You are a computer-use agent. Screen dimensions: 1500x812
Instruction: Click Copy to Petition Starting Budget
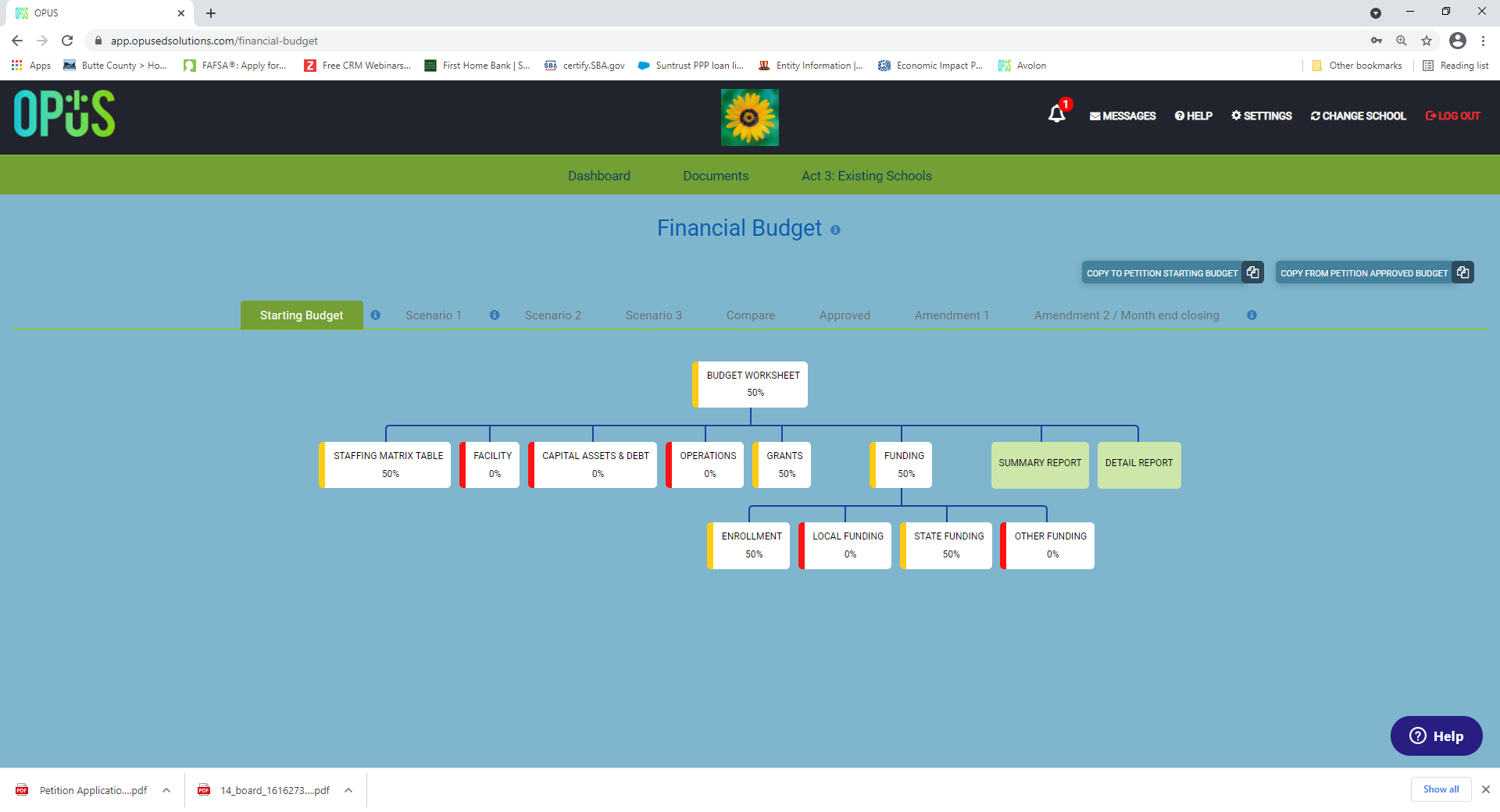(1172, 272)
